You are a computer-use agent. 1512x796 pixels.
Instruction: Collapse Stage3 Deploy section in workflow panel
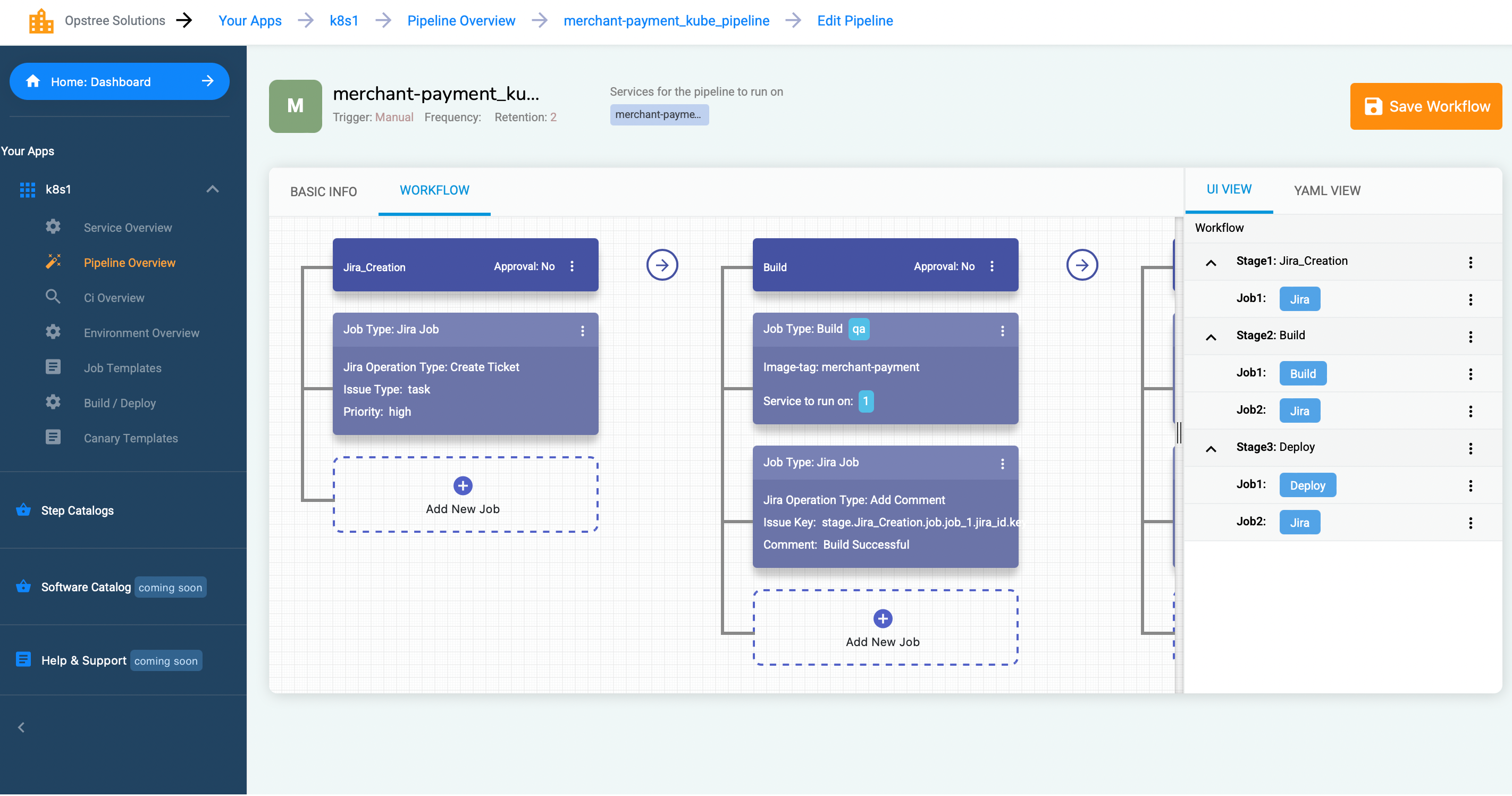tap(1211, 446)
